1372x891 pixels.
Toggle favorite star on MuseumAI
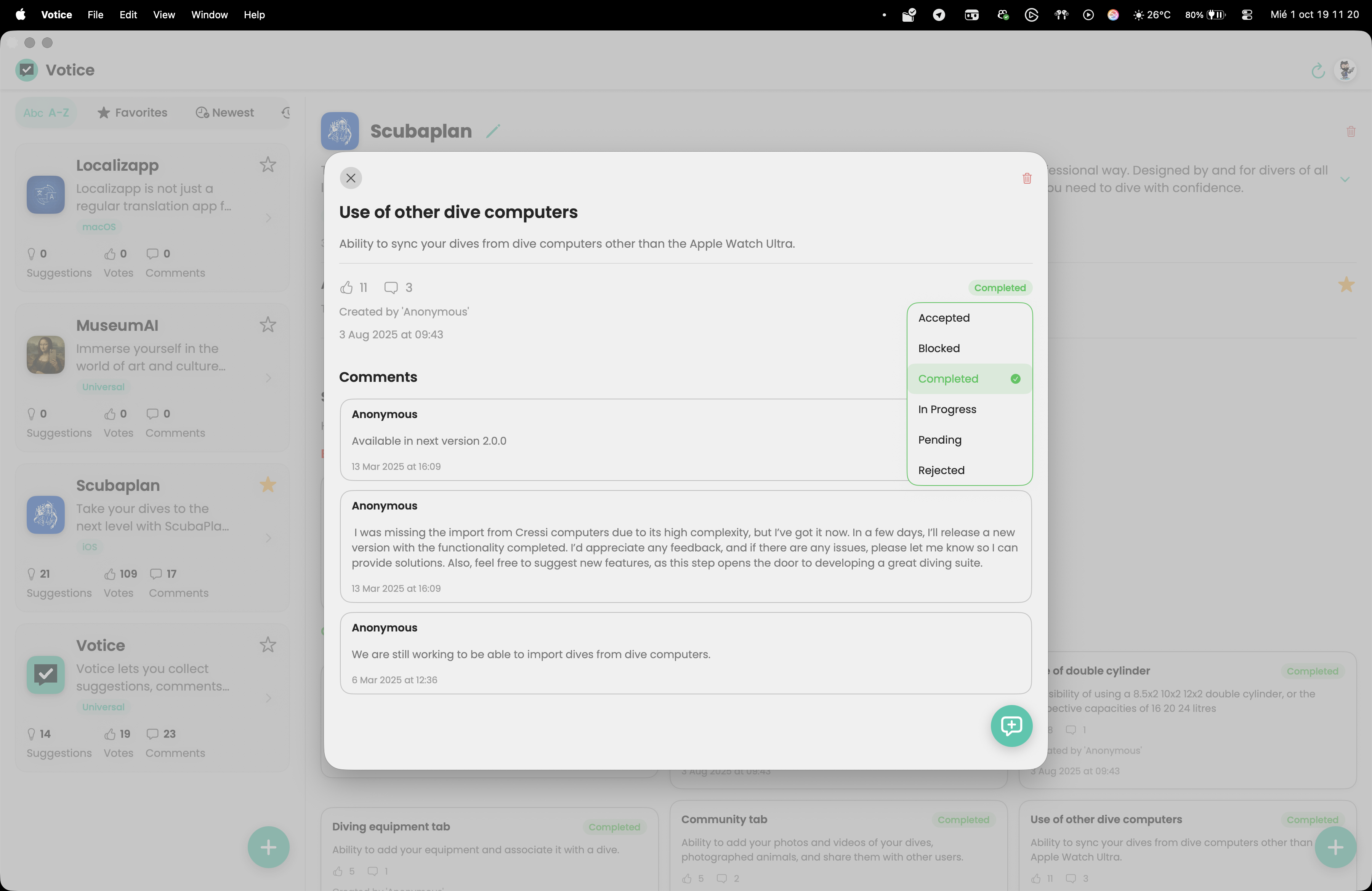(268, 325)
